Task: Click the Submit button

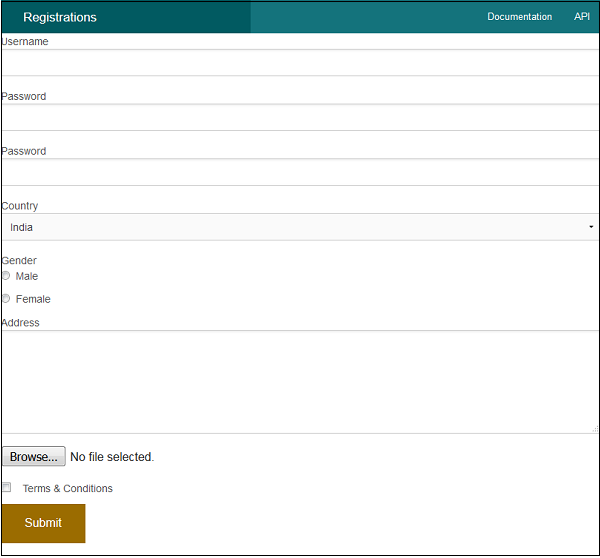Action: point(43,523)
